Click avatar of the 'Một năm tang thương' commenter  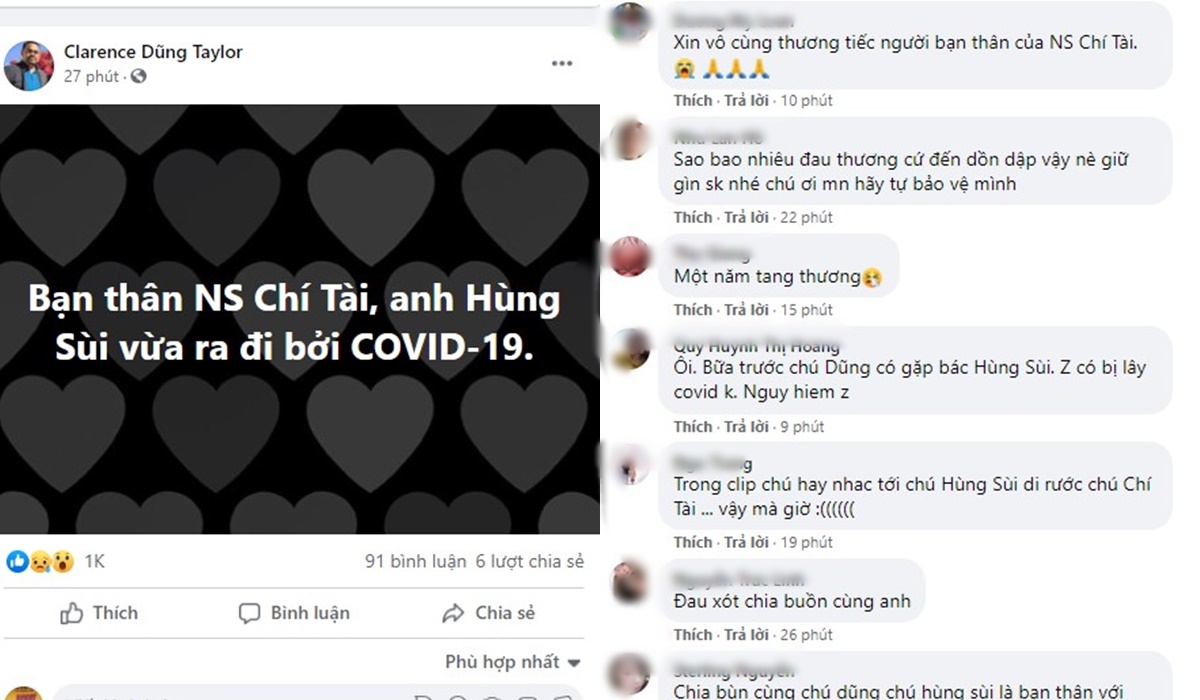click(x=631, y=256)
